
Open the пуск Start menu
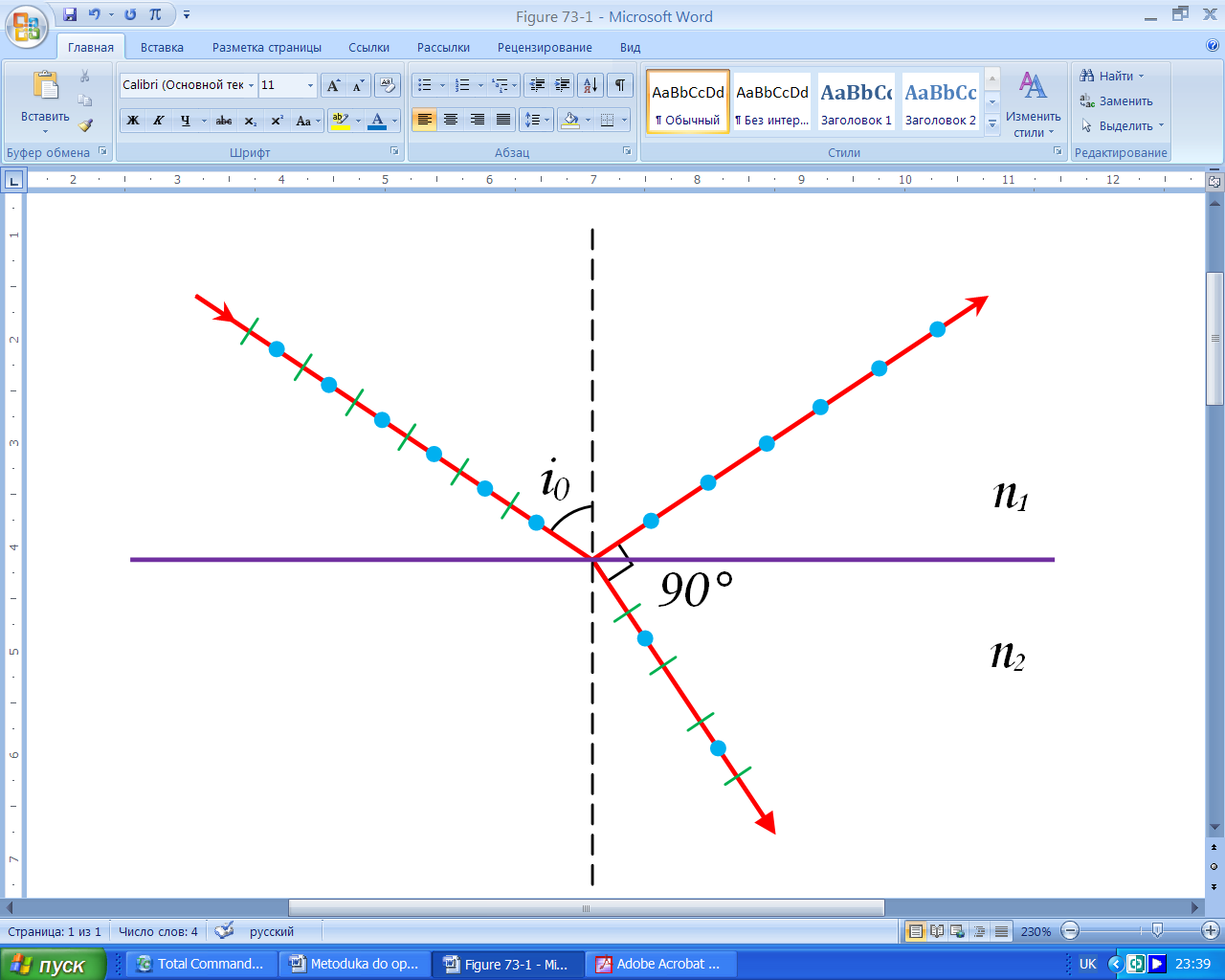pyautogui.click(x=52, y=965)
